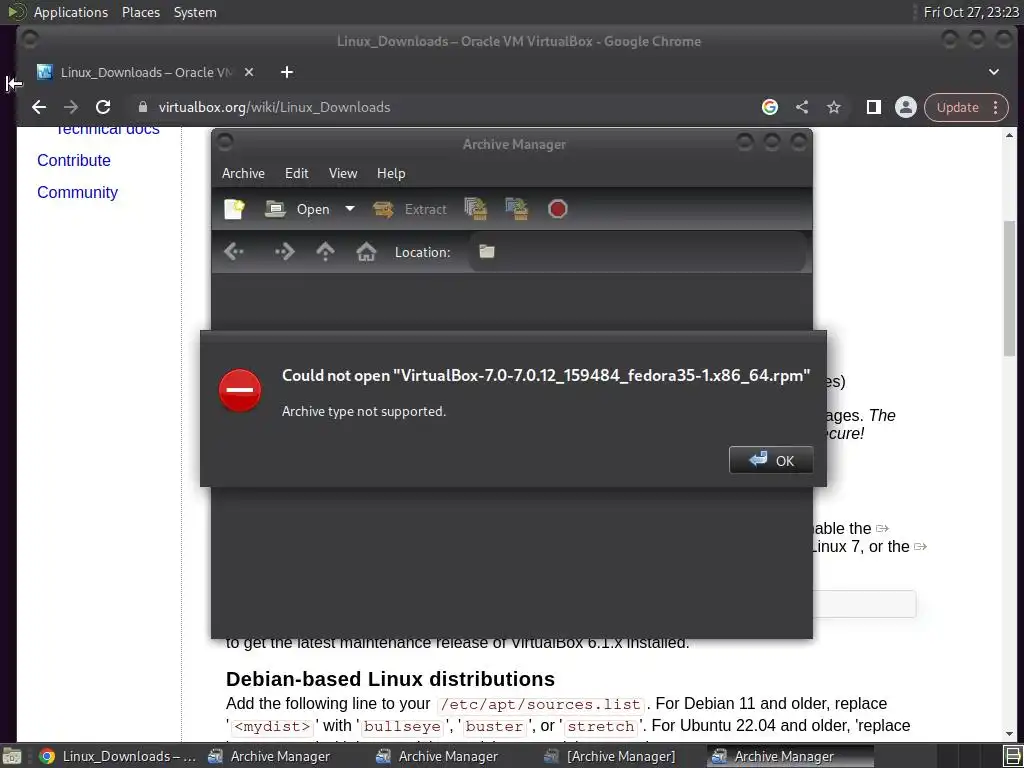The width and height of the screenshot is (1024, 768).
Task: Click the Chrome Update button
Action: pyautogui.click(x=957, y=107)
